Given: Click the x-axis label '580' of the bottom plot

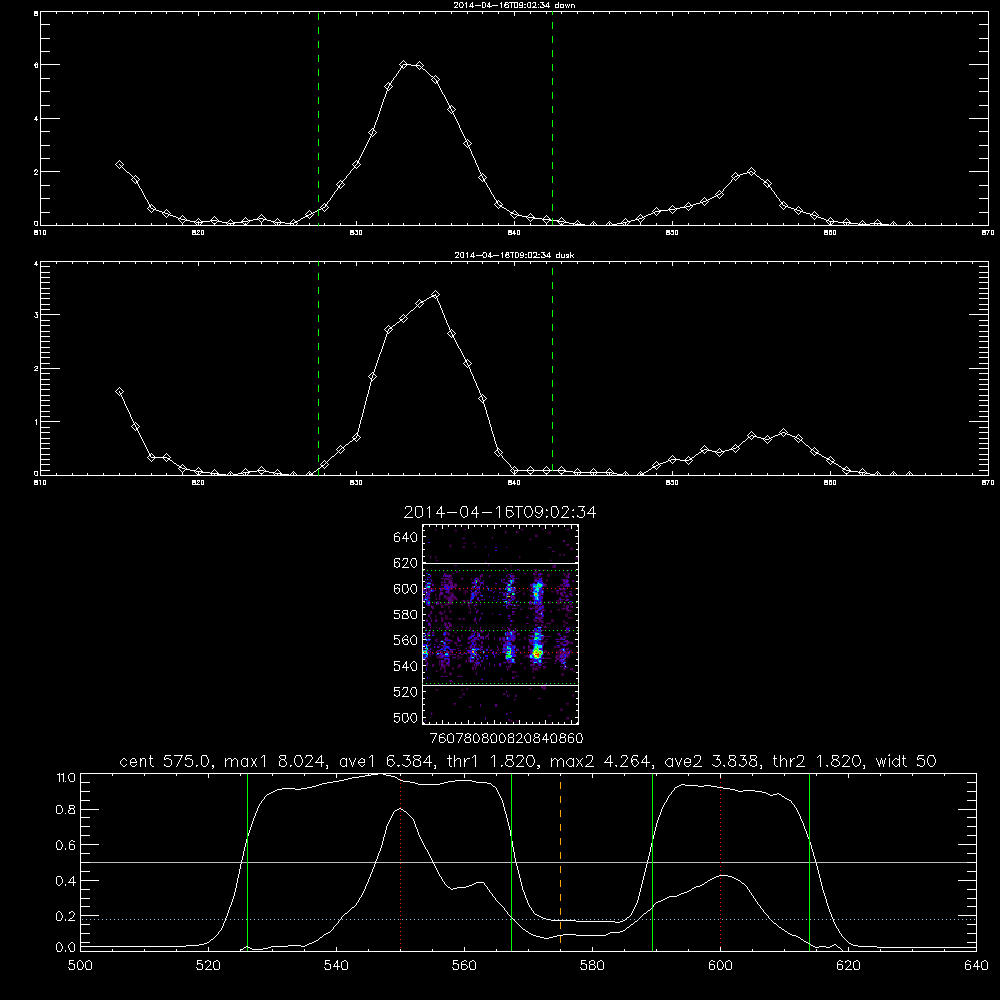Looking at the screenshot, I should (x=592, y=966).
